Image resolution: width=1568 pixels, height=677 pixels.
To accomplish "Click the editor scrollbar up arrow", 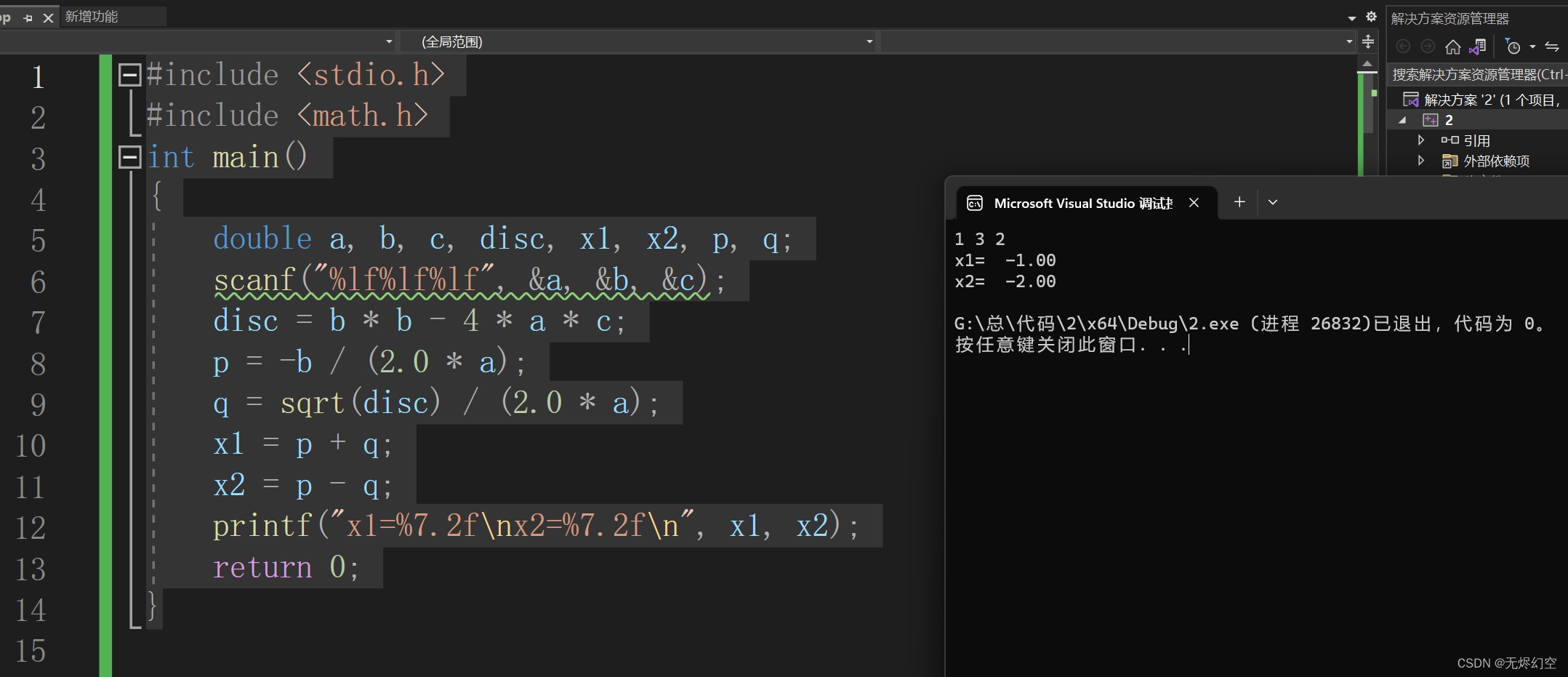I will [1367, 64].
